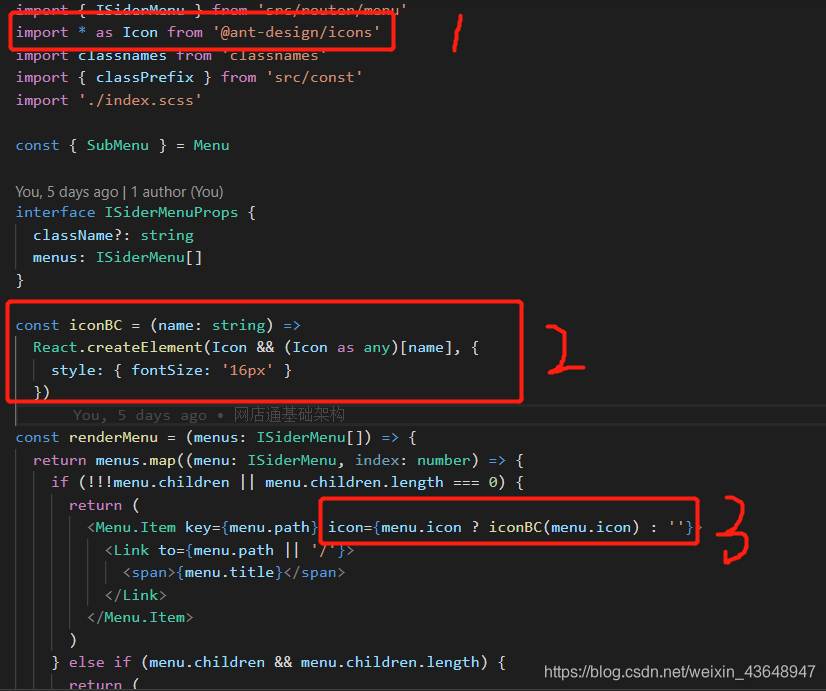Image resolution: width=826 pixels, height=691 pixels.
Task: Click the closing '</Menu.Item>' tag
Action: click(140, 617)
